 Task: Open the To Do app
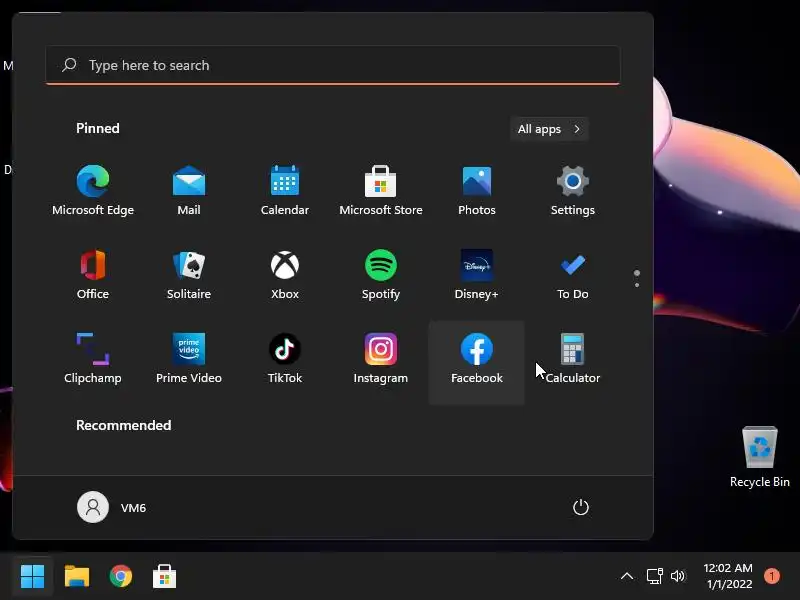tap(572, 275)
